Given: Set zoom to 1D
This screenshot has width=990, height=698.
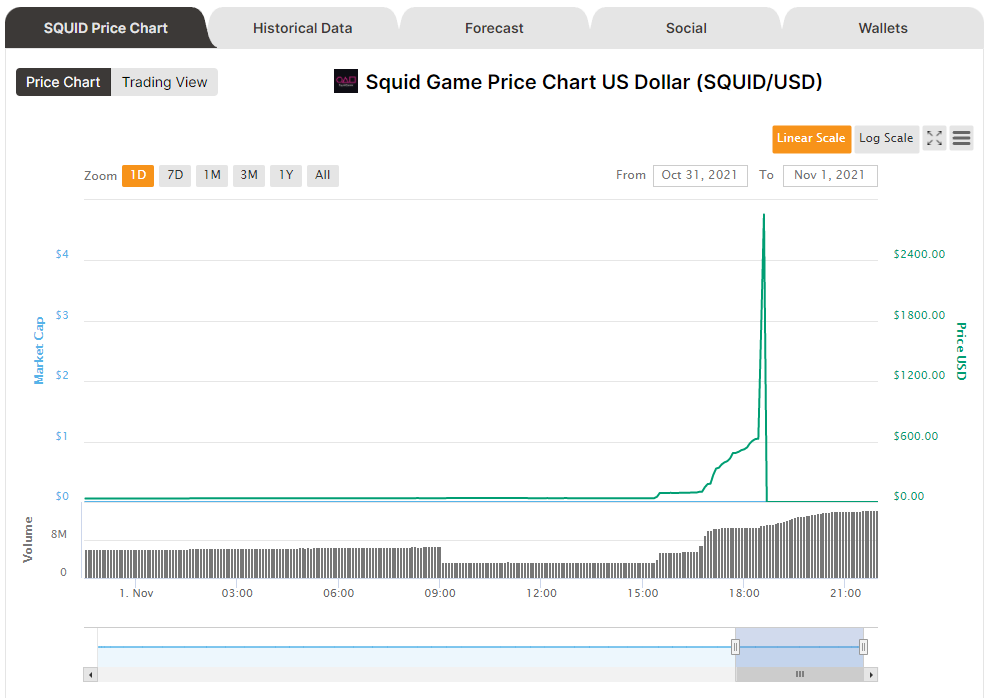Looking at the screenshot, I should click(138, 175).
